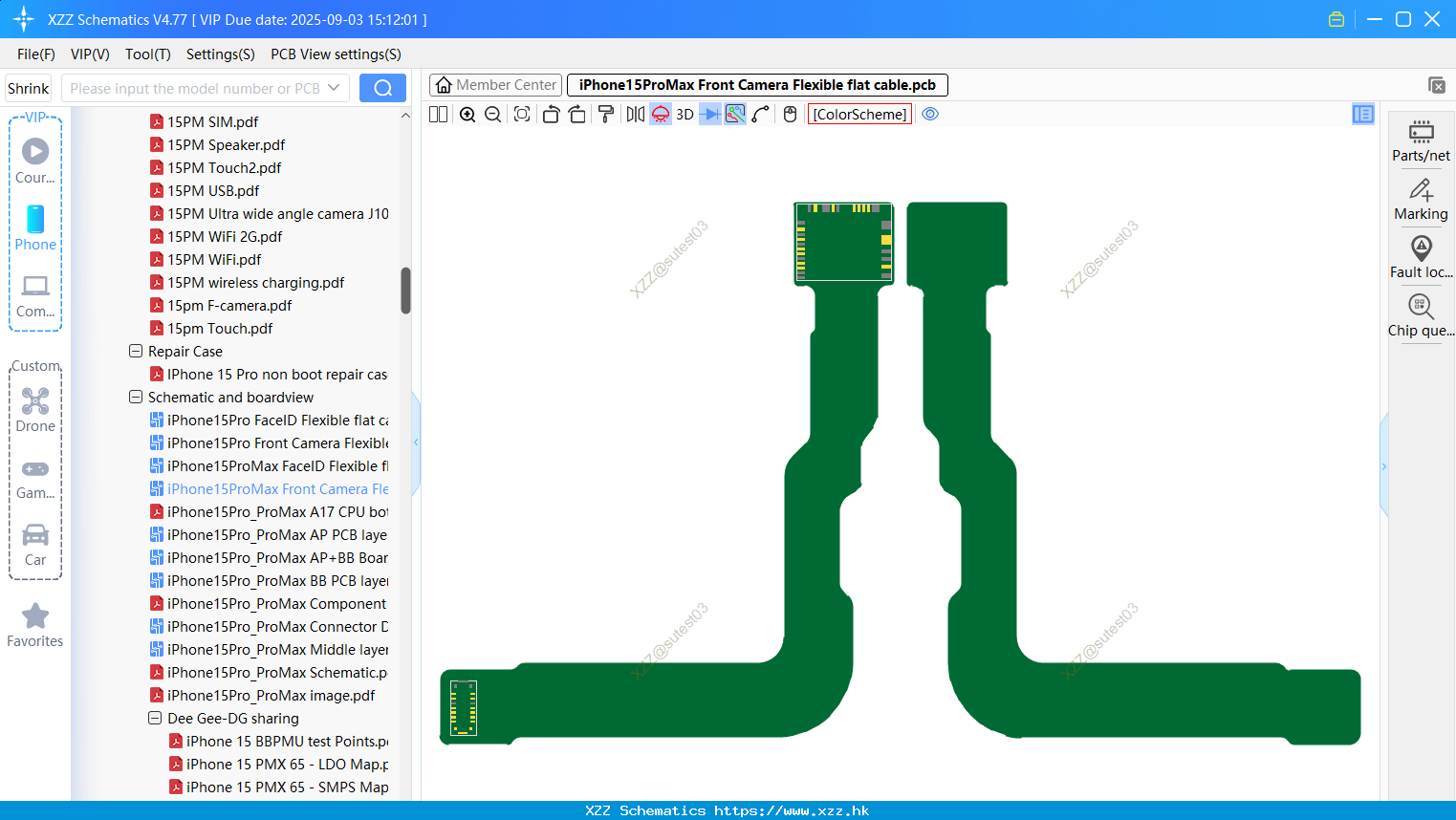This screenshot has height=820, width=1456.
Task: Open the Marking tool
Action: pos(1421,200)
